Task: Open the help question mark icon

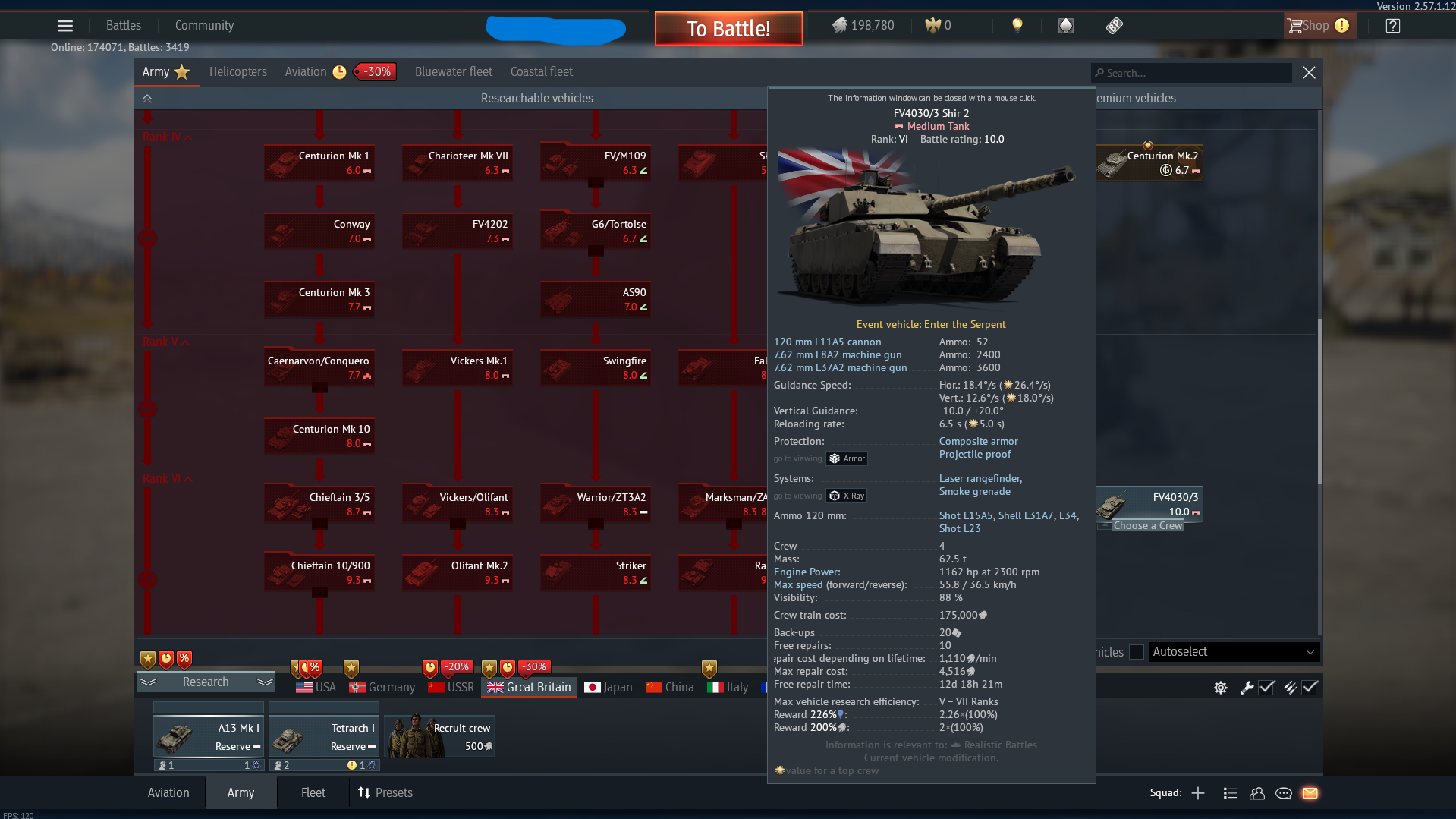Action: pos(1392,26)
